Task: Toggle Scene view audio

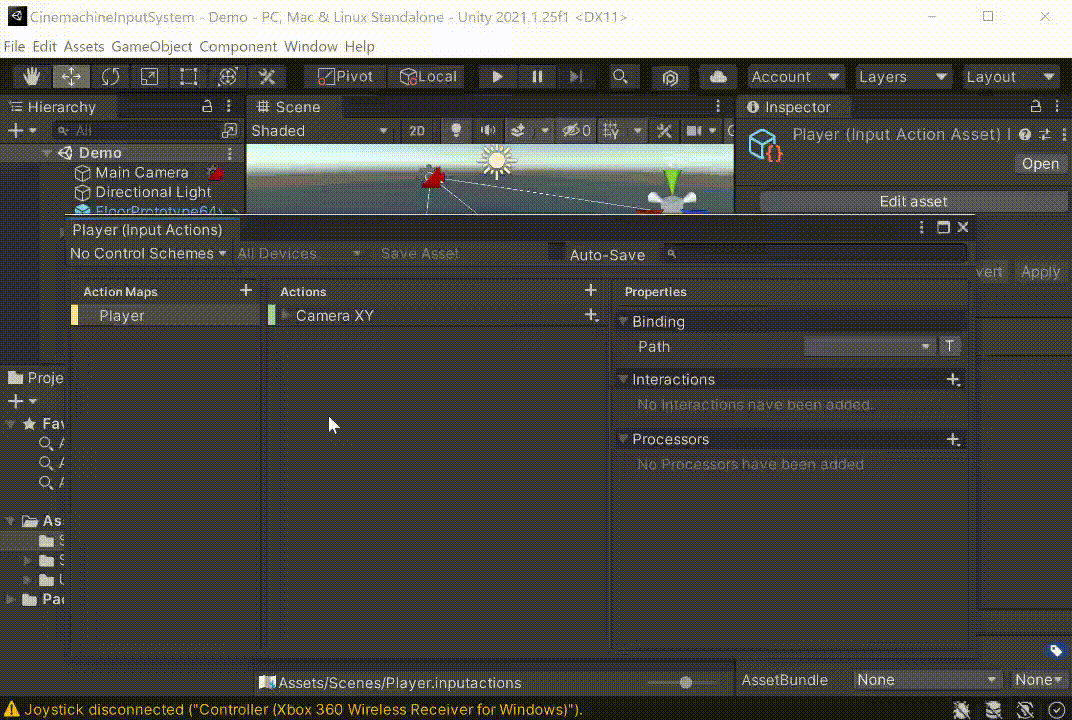Action: [x=487, y=131]
